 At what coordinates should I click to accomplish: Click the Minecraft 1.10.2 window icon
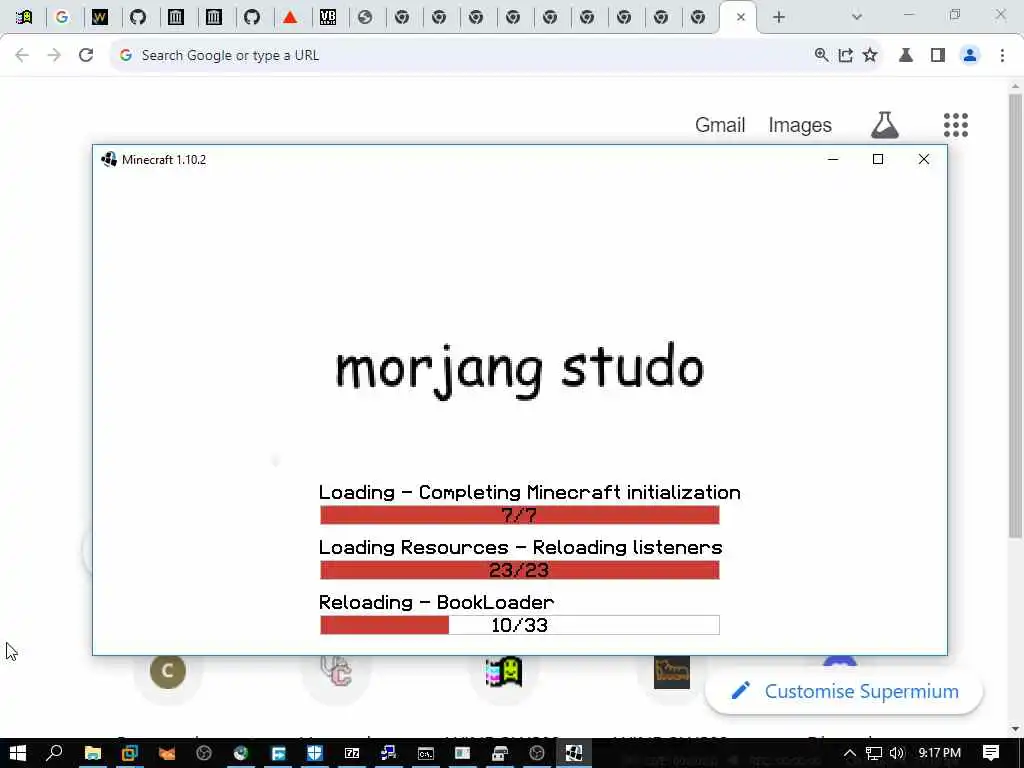(x=108, y=159)
